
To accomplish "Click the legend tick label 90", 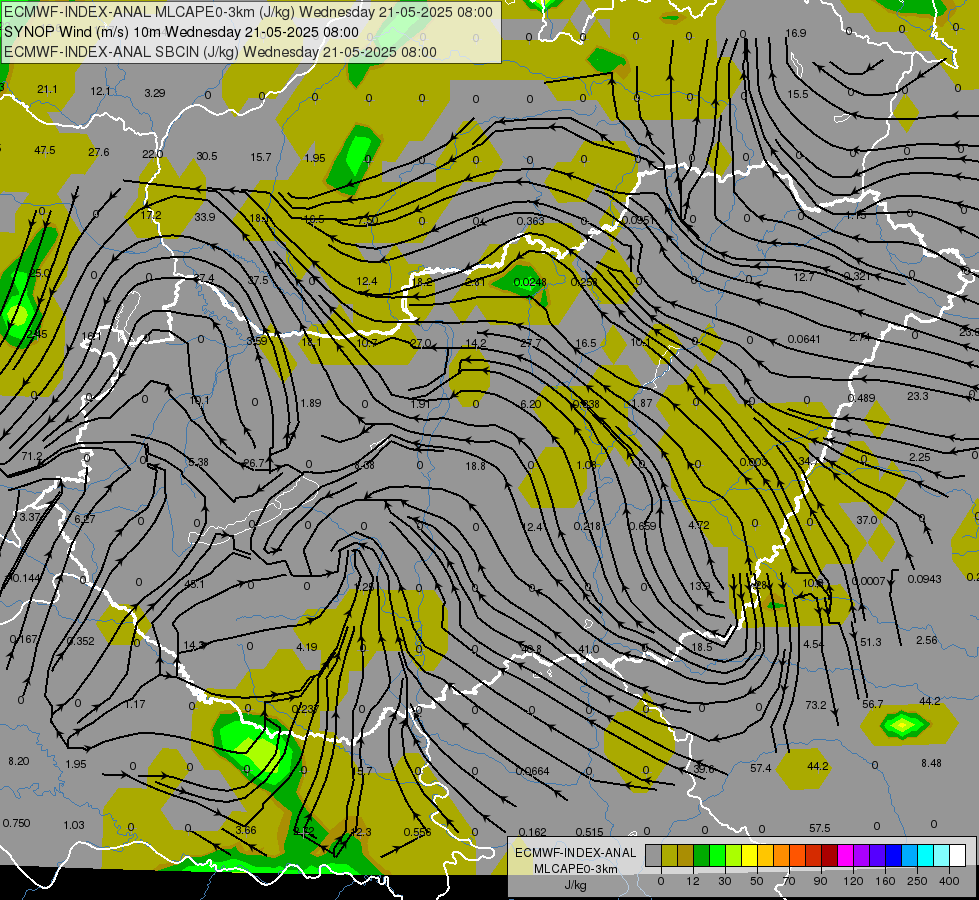I will pyautogui.click(x=820, y=881).
